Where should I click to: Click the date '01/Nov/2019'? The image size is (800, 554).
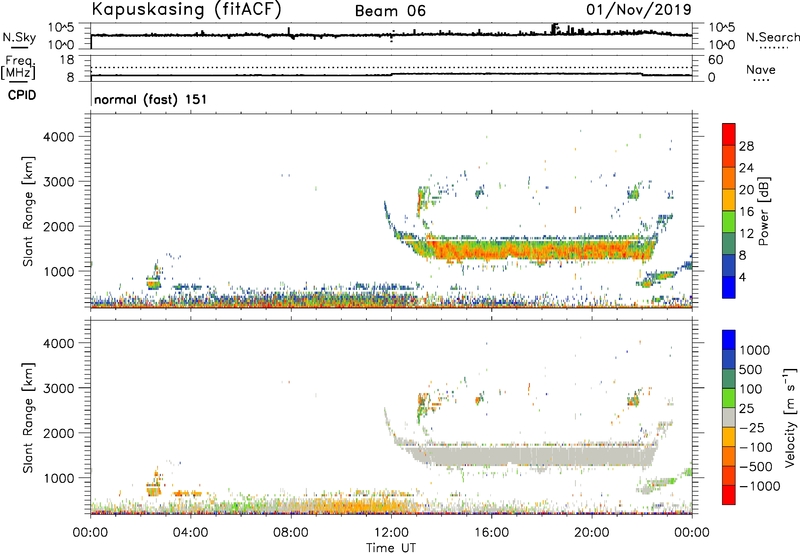point(639,9)
